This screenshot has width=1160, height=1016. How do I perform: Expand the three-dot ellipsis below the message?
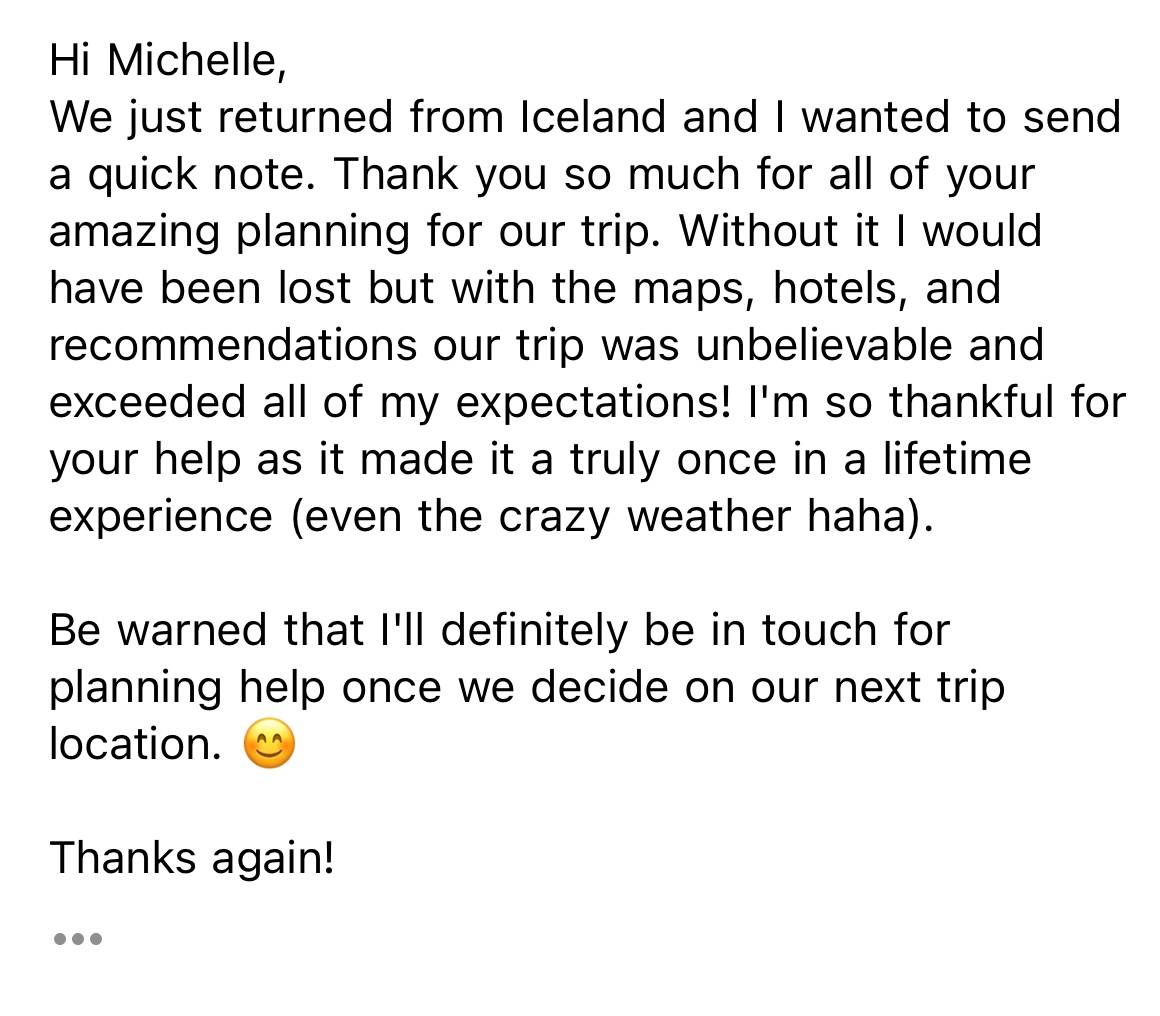point(77,939)
